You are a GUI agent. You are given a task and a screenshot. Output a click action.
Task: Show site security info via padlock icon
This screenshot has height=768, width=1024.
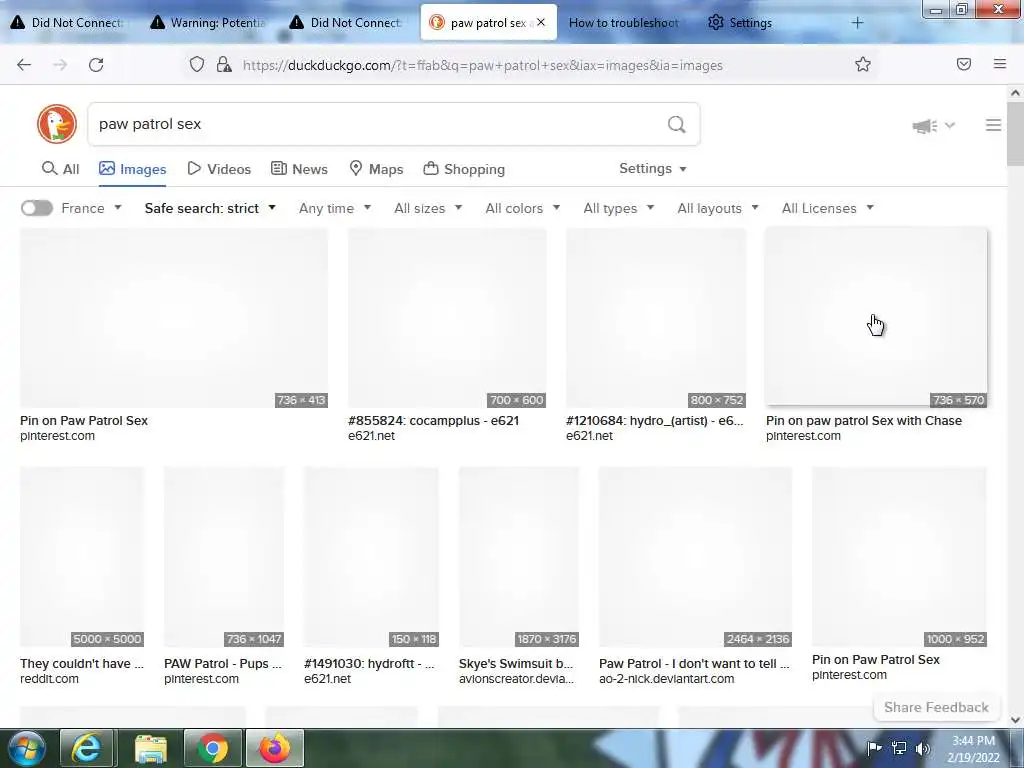click(x=224, y=65)
